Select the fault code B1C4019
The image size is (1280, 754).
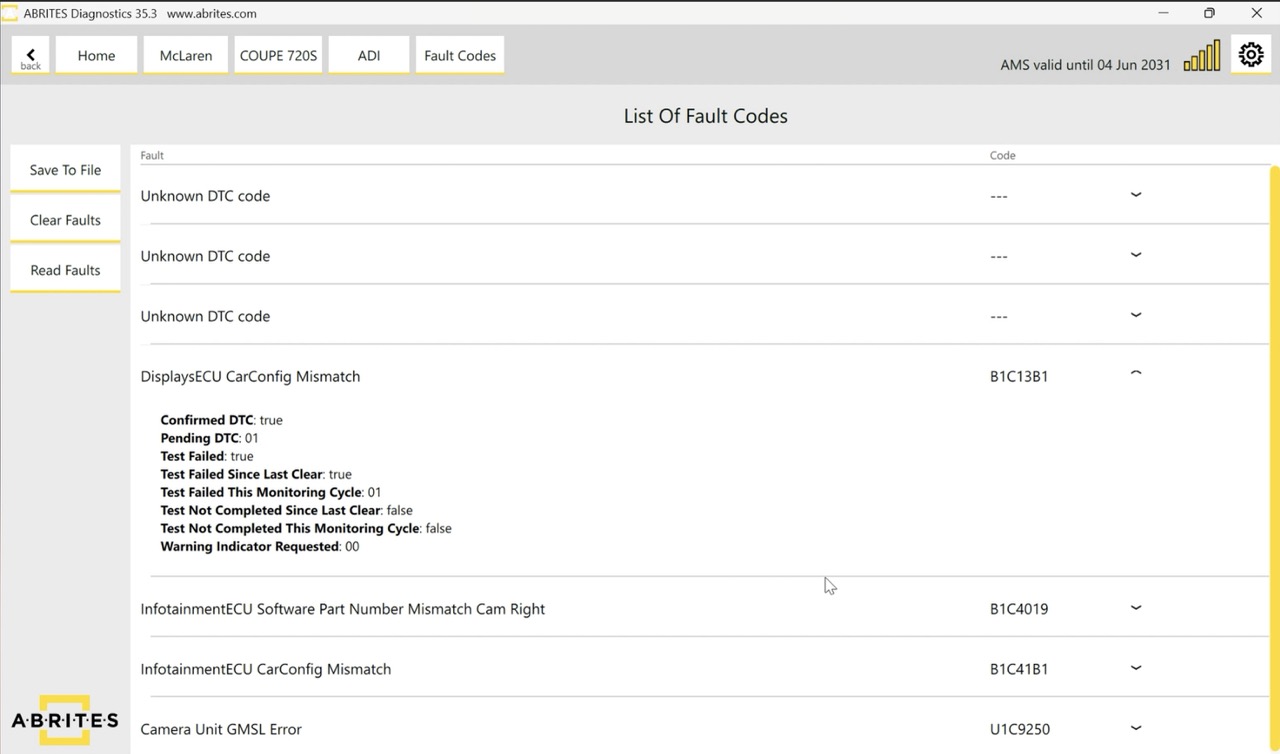pyautogui.click(x=1019, y=609)
